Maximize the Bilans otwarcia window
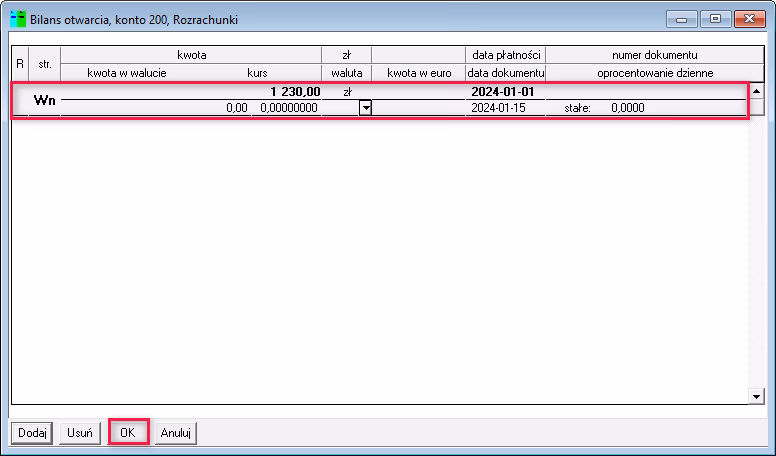The image size is (776, 456). click(x=715, y=19)
